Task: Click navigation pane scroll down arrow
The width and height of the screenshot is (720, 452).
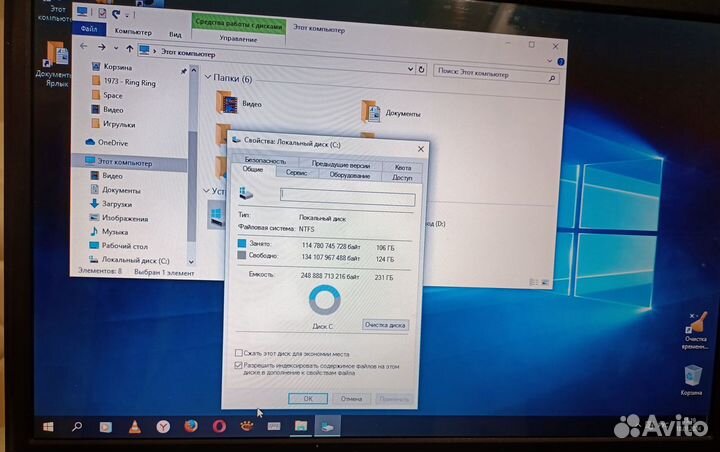Action: pos(191,261)
